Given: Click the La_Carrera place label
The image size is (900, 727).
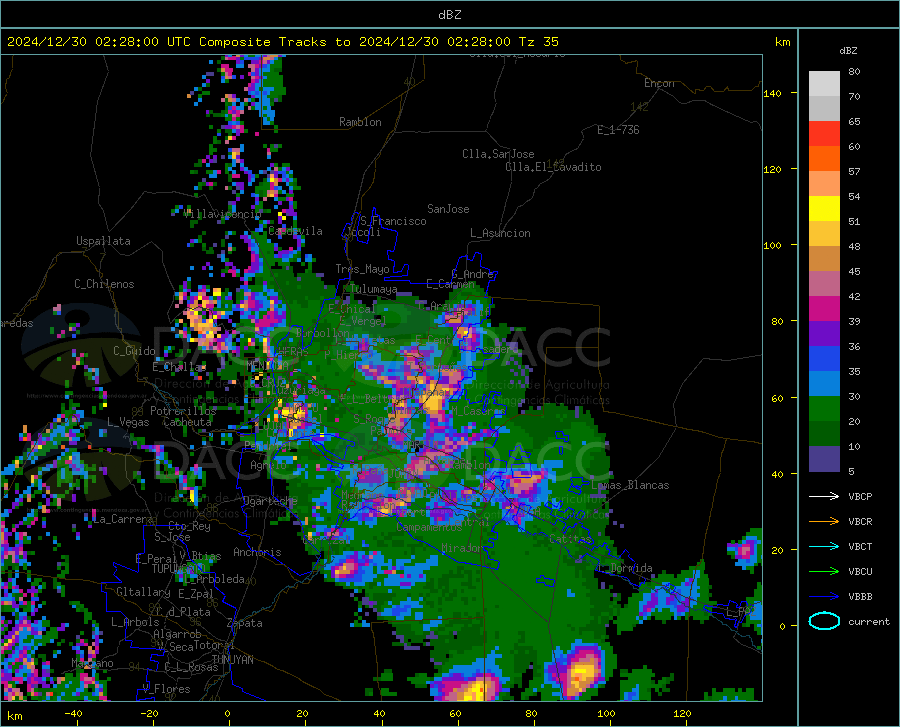Looking at the screenshot, I should (x=123, y=519).
